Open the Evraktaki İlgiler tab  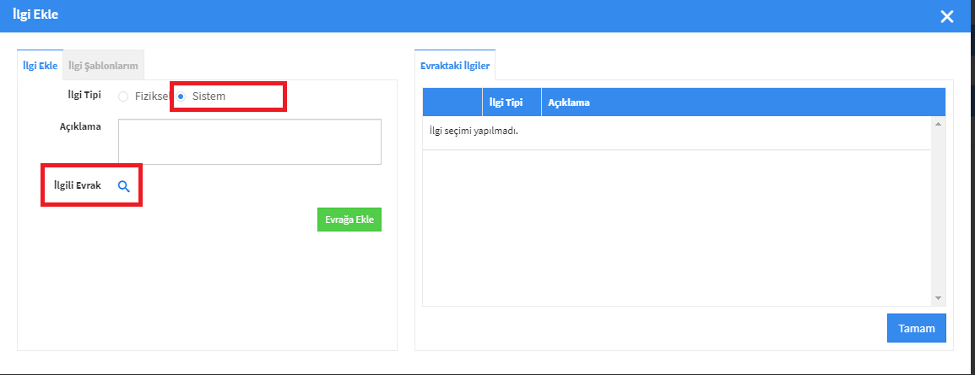click(455, 65)
